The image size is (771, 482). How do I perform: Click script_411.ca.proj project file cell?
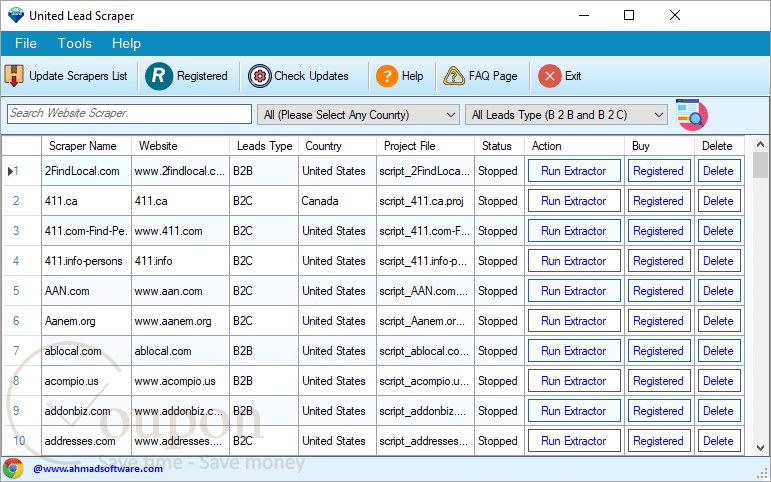click(x=425, y=201)
